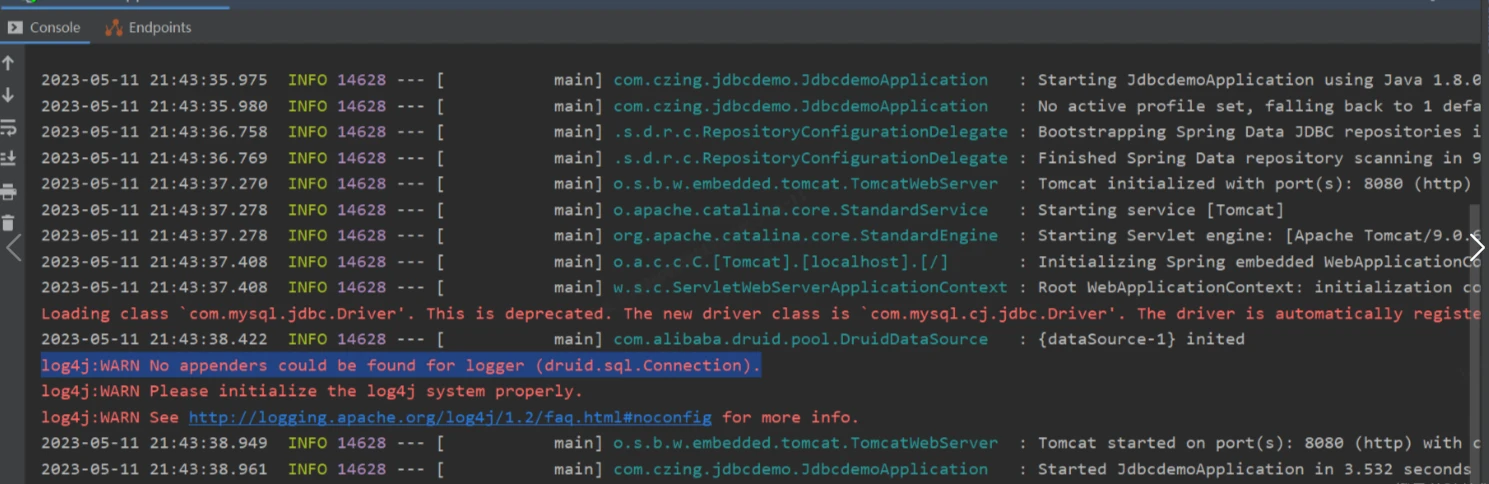Open the log4j FAQ noconfig link

pos(450,417)
